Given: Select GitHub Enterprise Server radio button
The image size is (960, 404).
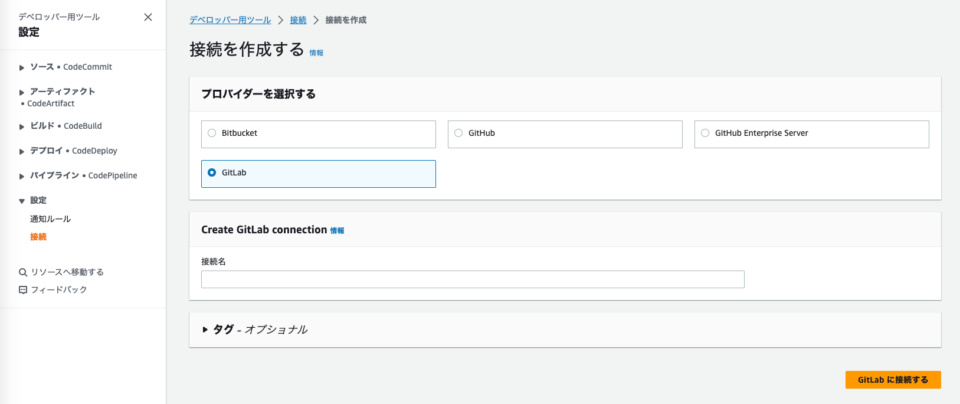Looking at the screenshot, I should tap(705, 133).
